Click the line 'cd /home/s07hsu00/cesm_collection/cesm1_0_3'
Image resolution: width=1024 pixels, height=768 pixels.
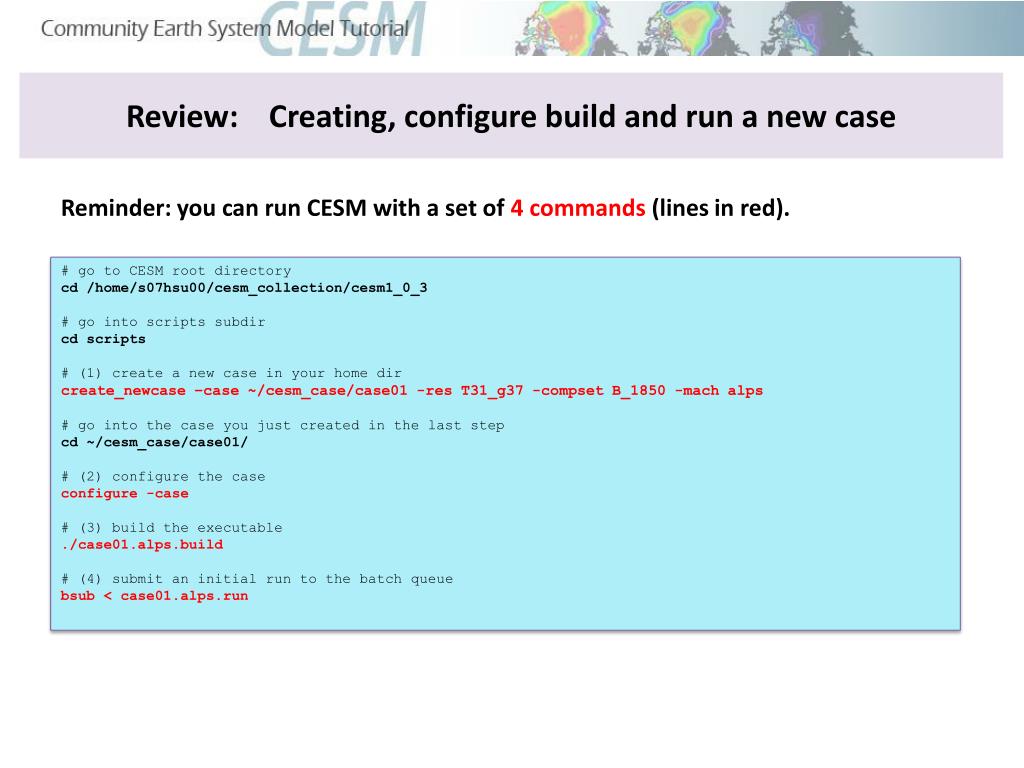click(x=244, y=288)
